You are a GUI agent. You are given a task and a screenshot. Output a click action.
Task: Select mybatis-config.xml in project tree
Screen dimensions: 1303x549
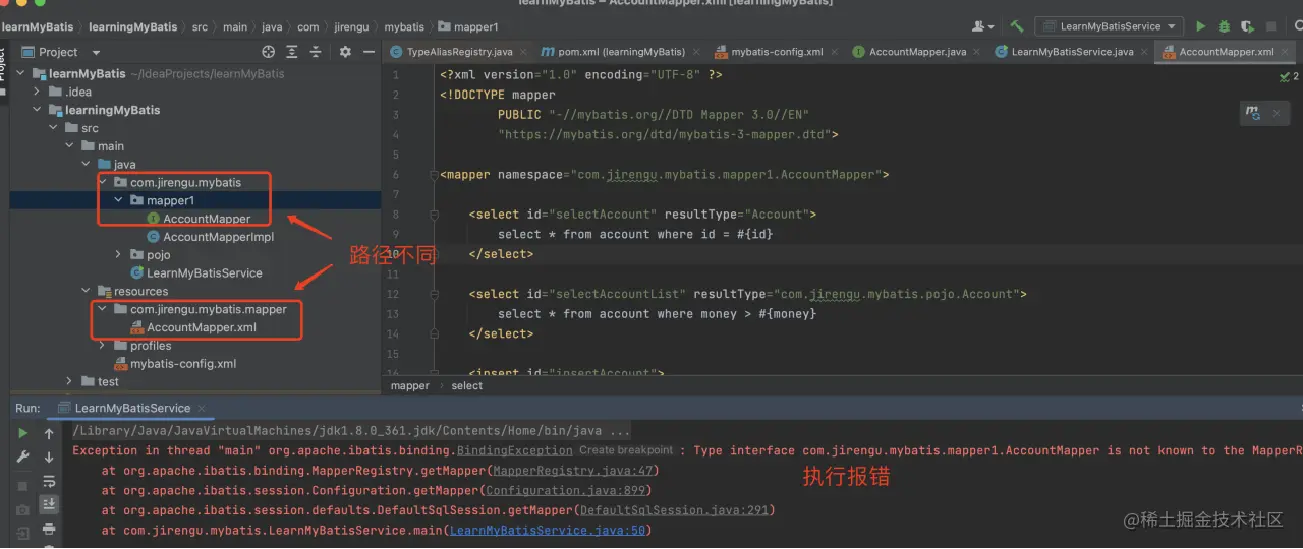[183, 364]
